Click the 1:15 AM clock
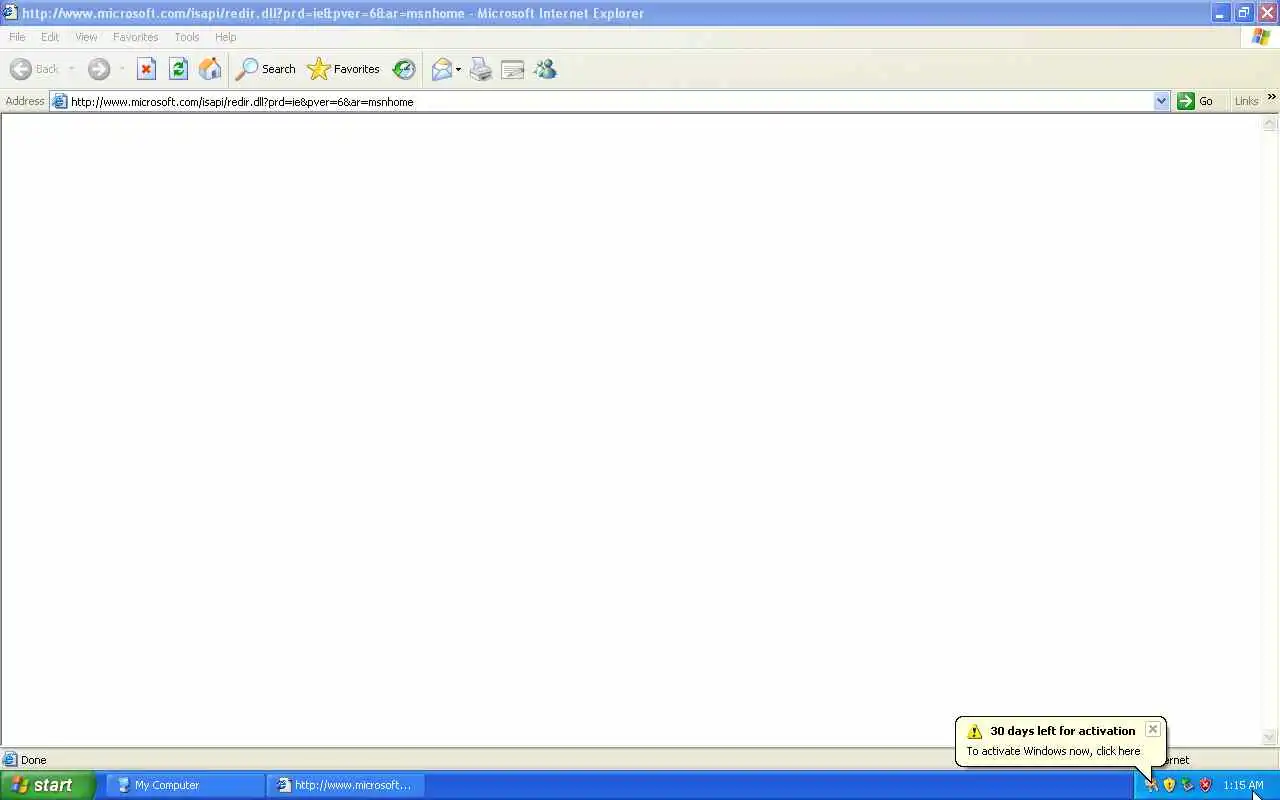1280x800 pixels. pyautogui.click(x=1243, y=785)
